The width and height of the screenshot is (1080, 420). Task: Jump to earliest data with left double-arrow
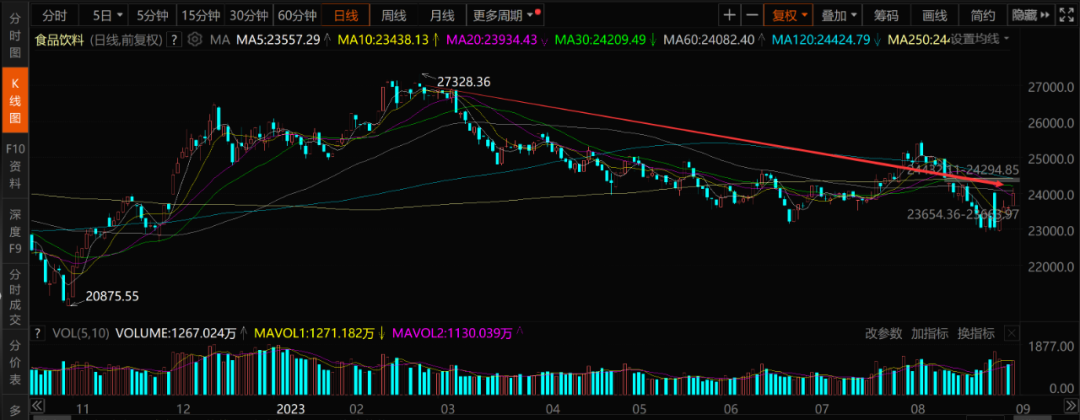(38, 405)
